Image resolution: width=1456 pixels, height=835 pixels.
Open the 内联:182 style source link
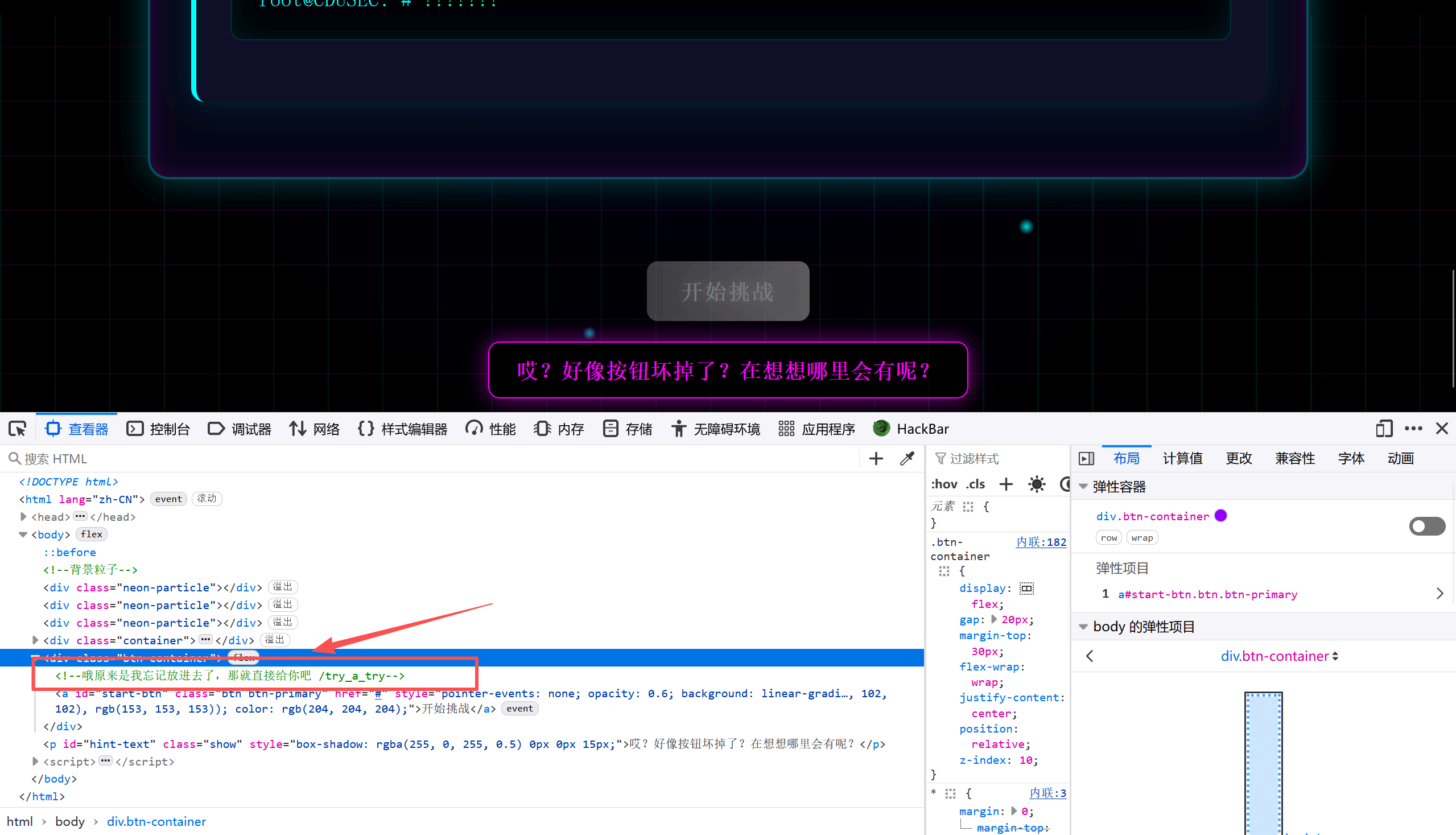click(1041, 542)
